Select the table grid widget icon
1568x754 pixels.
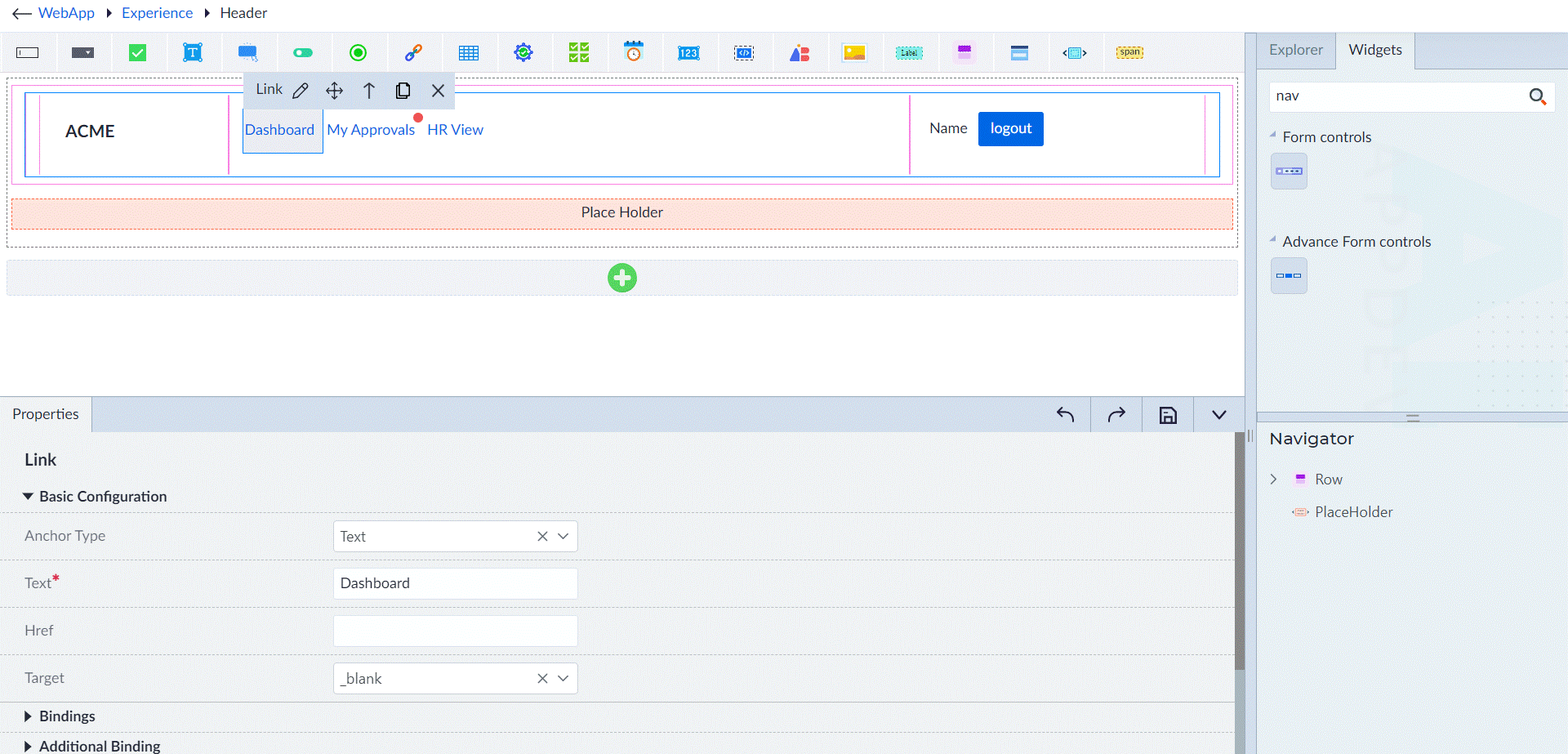point(469,53)
